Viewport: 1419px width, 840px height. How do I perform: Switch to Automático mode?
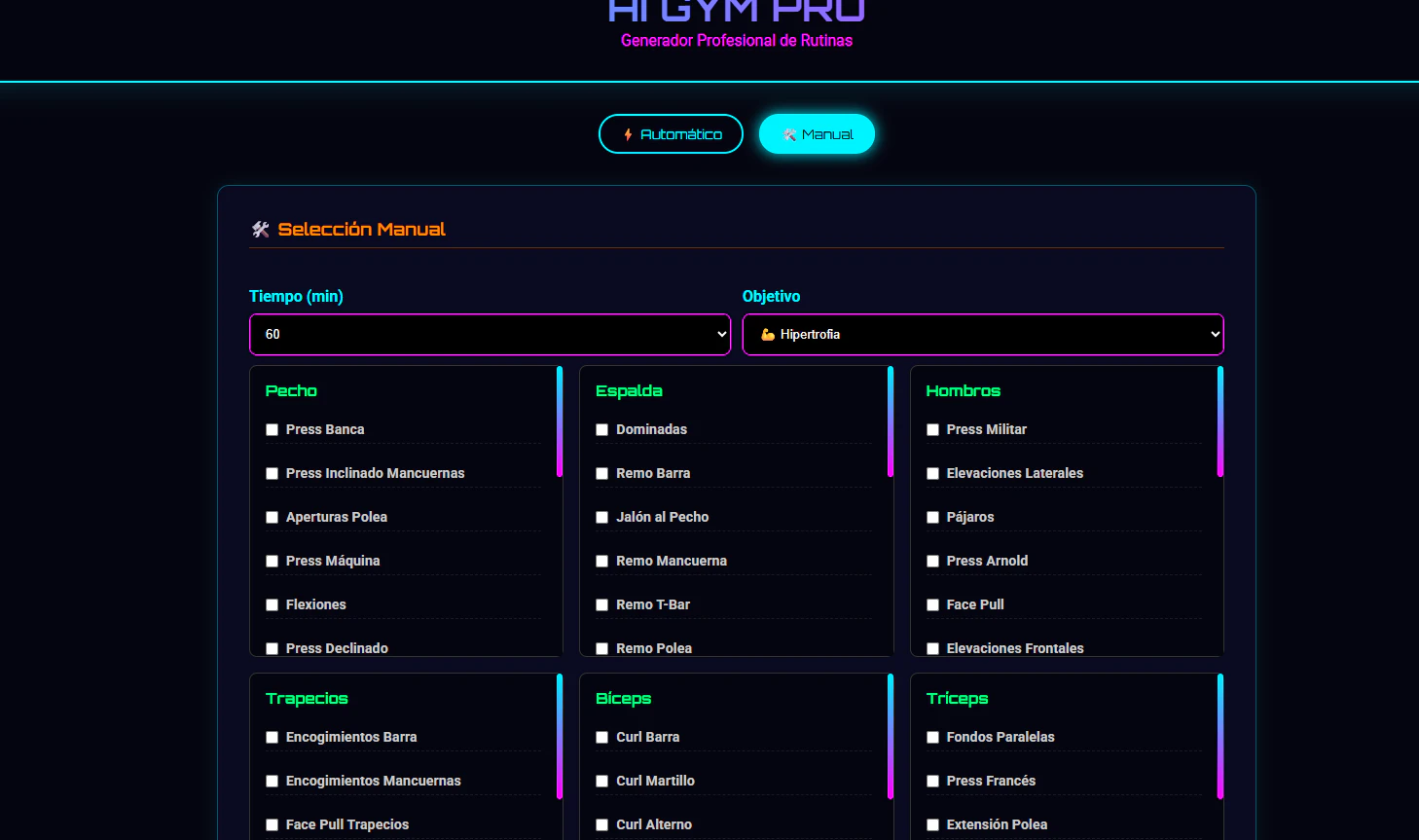pos(671,134)
